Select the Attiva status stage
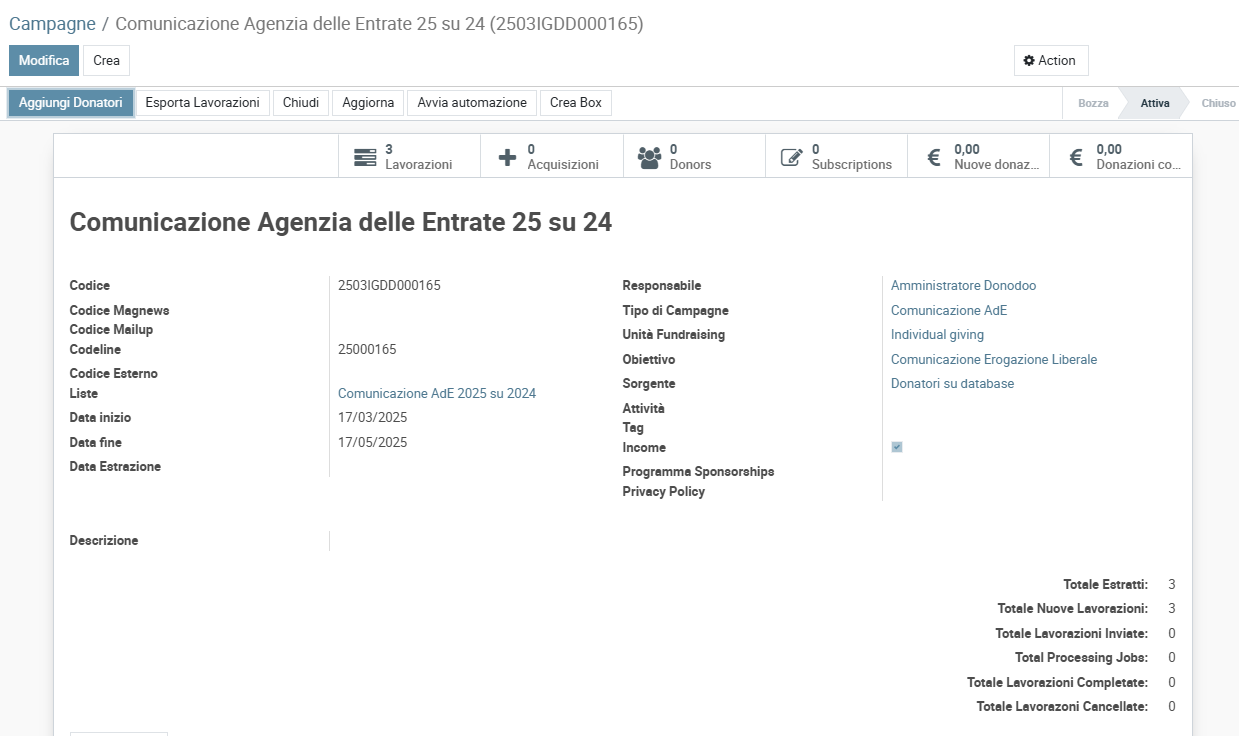Screen dimensions: 1239x736 [1155, 103]
